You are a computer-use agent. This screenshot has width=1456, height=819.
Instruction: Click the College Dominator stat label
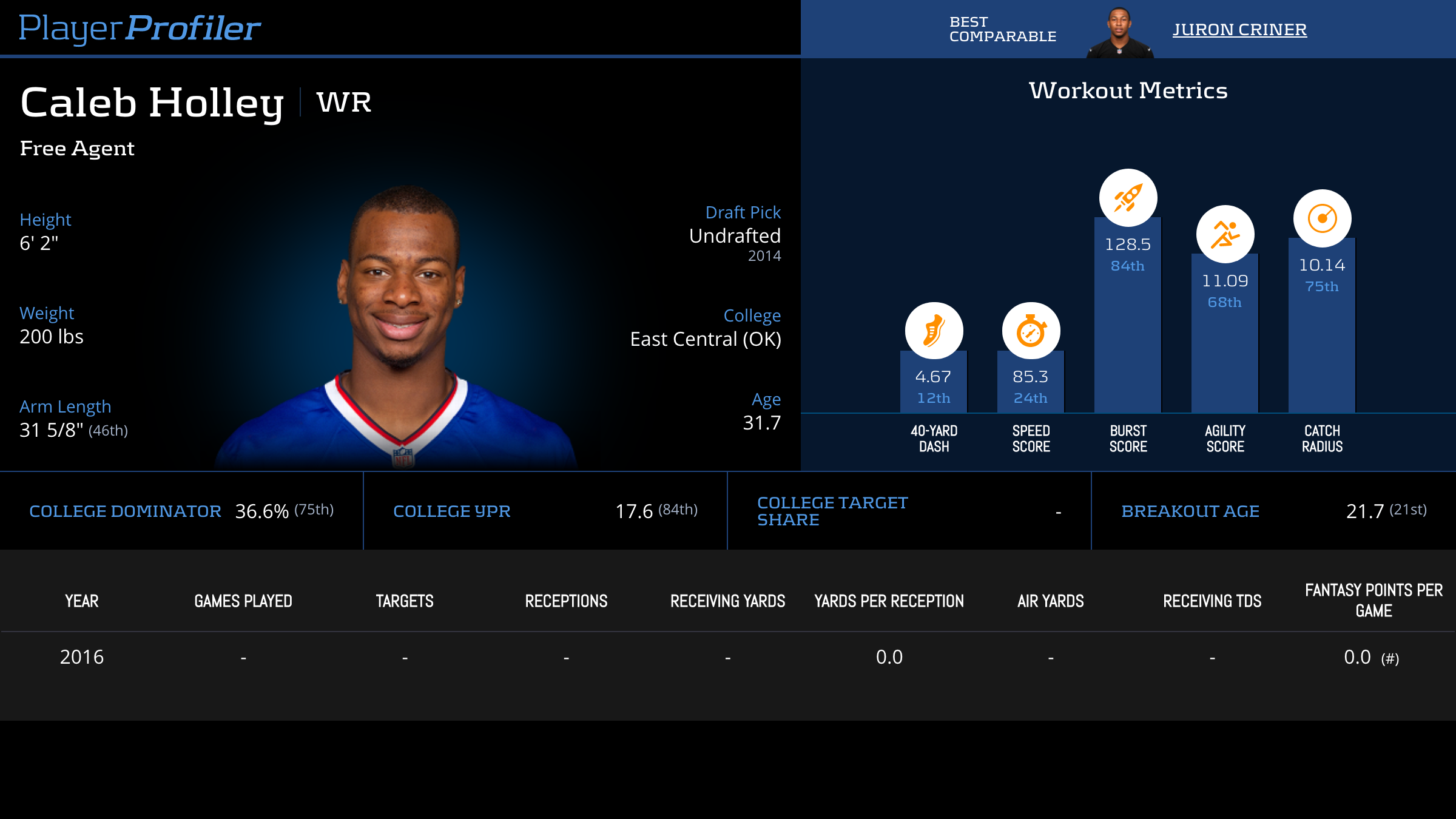[x=125, y=511]
